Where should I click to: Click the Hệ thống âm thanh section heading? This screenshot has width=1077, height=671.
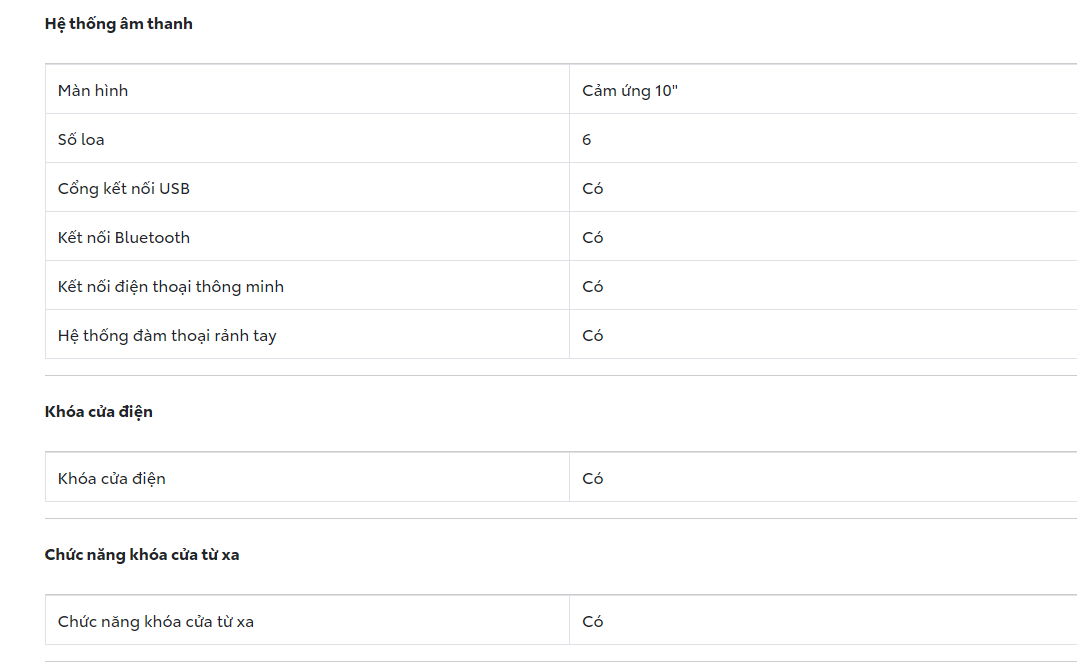118,24
